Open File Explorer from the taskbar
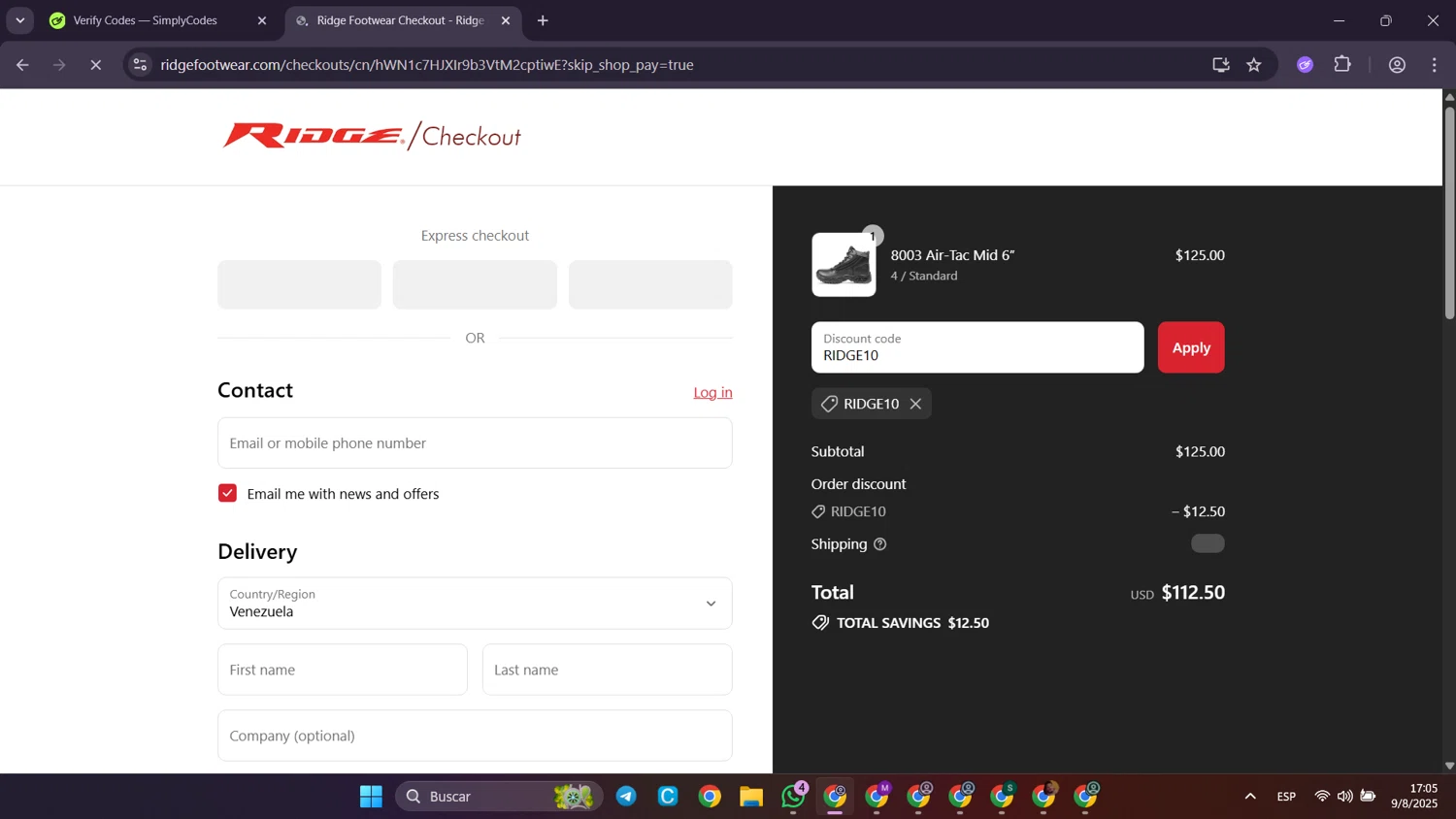The image size is (1456, 819). pos(751,797)
